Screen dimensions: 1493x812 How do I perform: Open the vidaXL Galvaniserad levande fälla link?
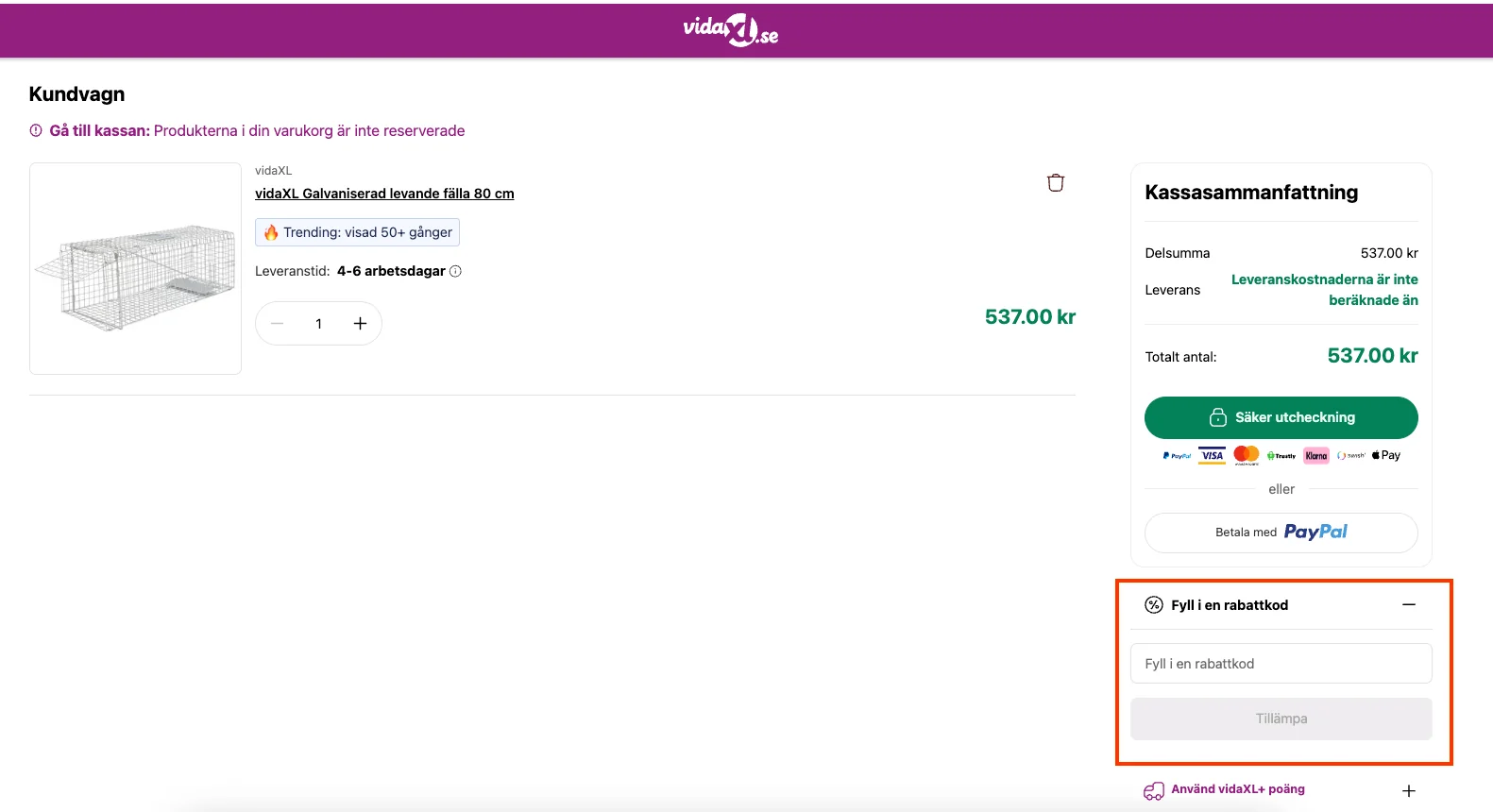pyautogui.click(x=384, y=194)
